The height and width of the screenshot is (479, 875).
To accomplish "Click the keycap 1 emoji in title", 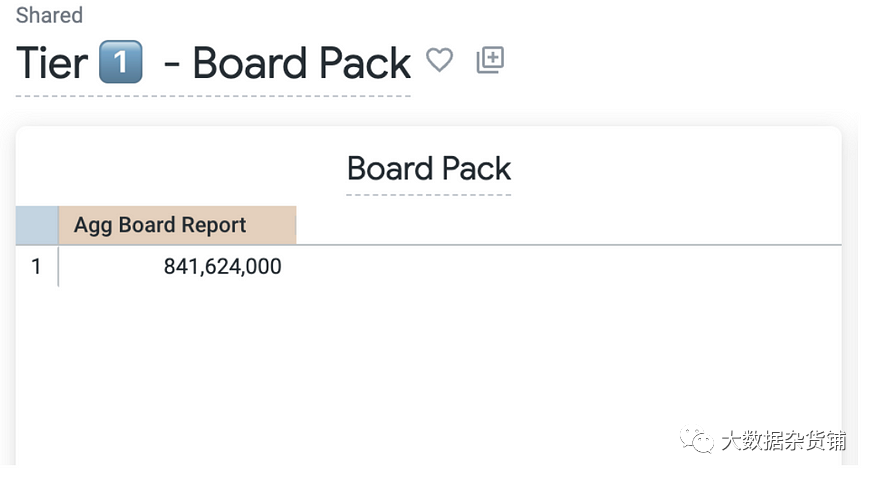I will pyautogui.click(x=121, y=63).
